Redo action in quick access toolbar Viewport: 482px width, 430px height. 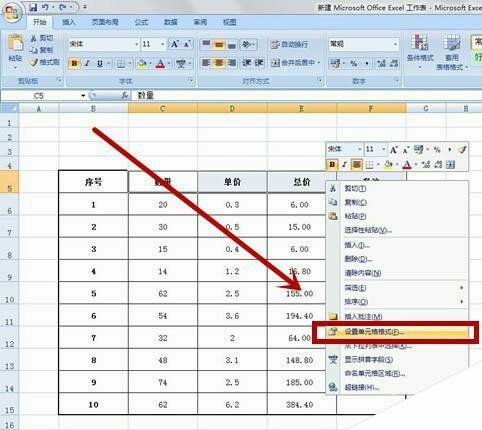[x=63, y=7]
